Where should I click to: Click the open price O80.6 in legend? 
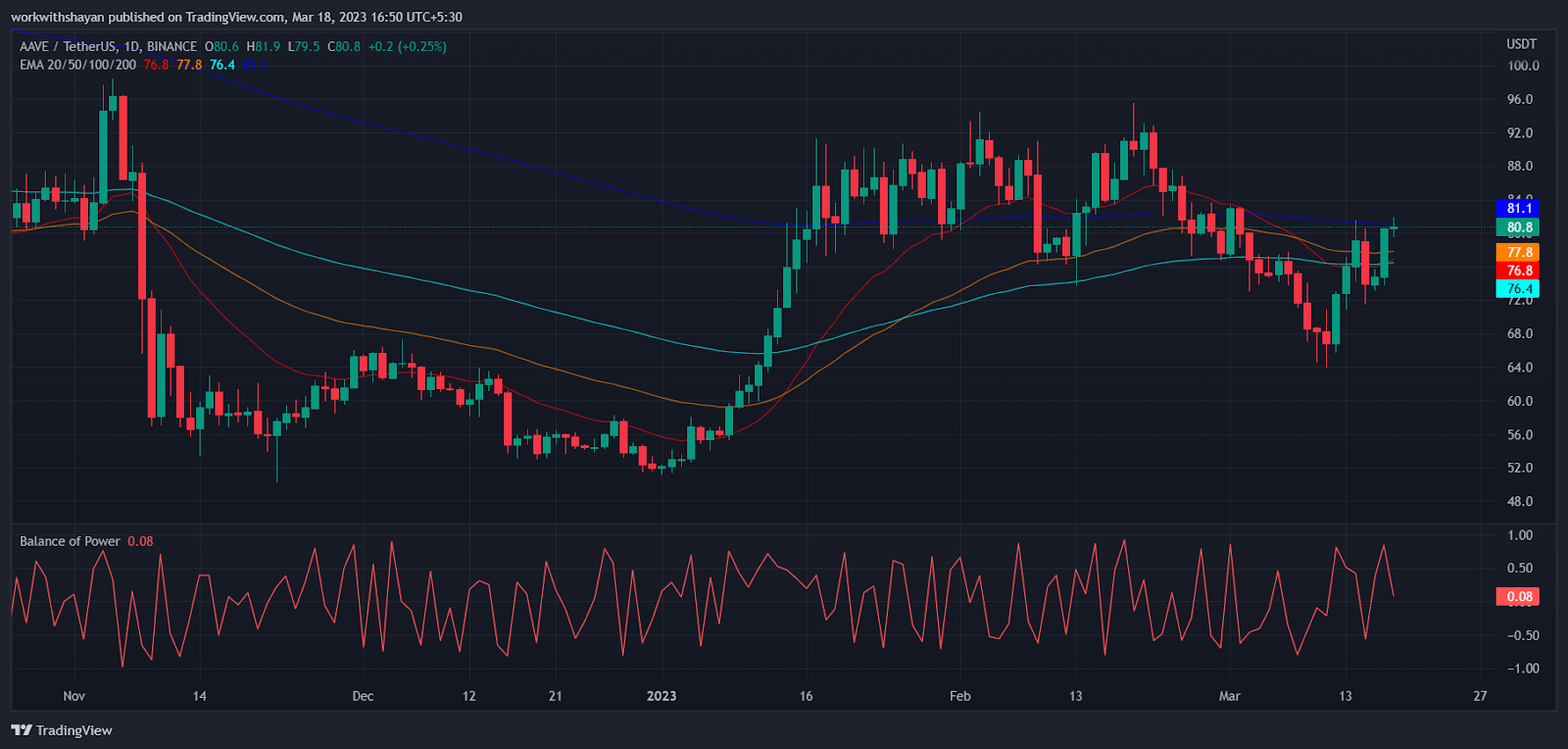pyautogui.click(x=221, y=46)
